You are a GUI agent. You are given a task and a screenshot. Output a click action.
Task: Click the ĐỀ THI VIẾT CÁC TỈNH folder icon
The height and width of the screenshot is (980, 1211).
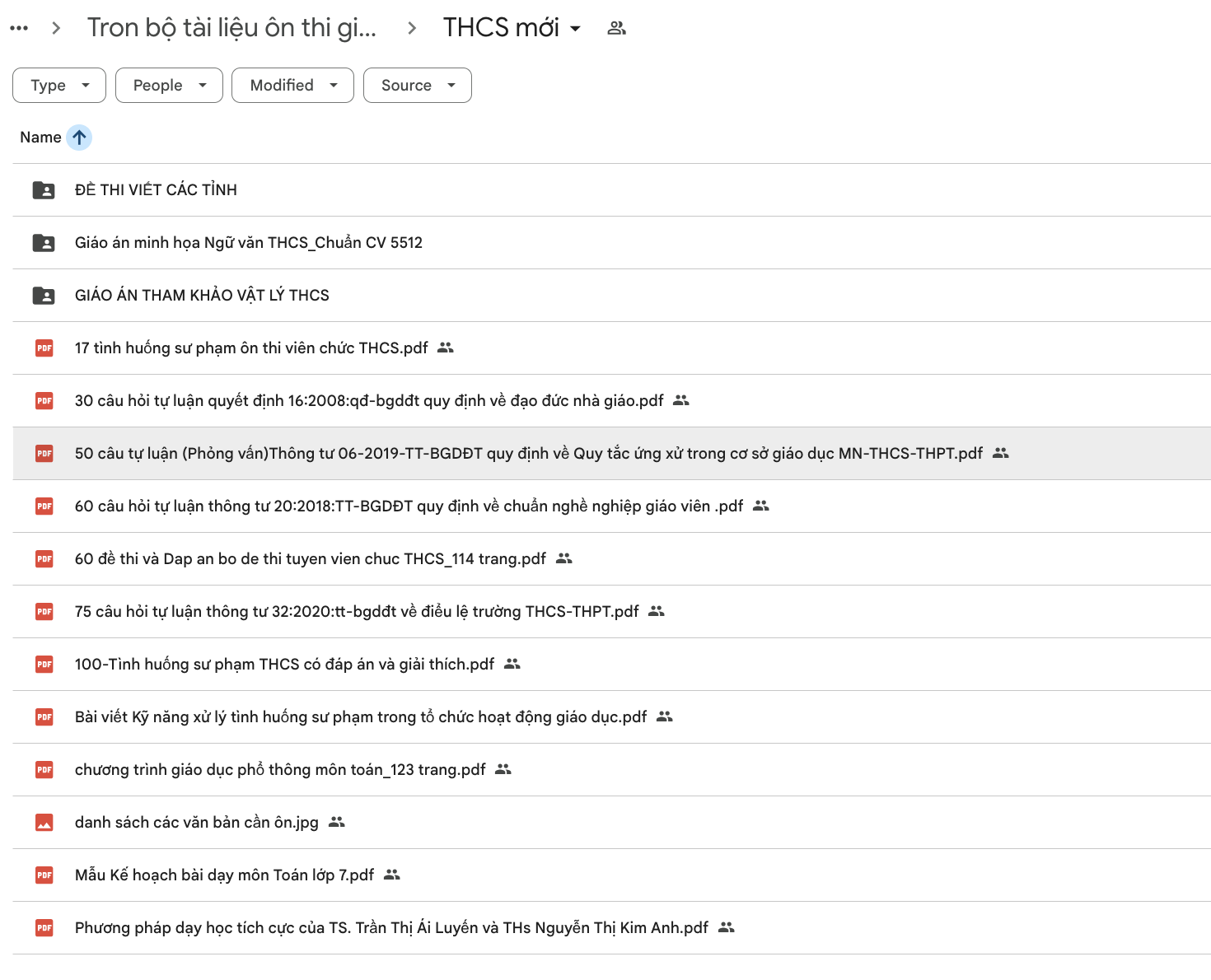[x=44, y=190]
